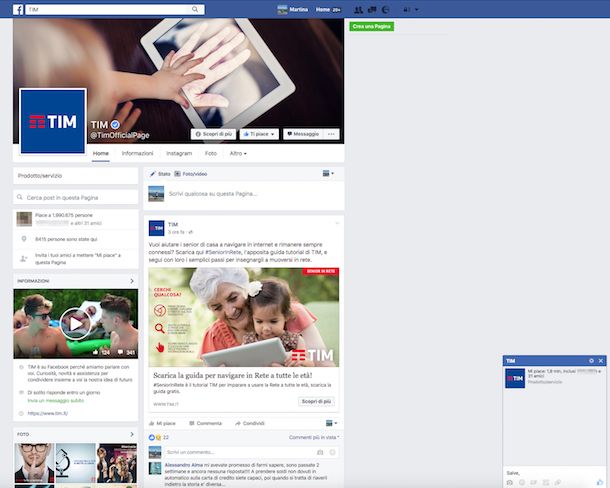Click Scrivi qualcosa su questa Pagina field
This screenshot has height=488, width=610.
(x=213, y=193)
